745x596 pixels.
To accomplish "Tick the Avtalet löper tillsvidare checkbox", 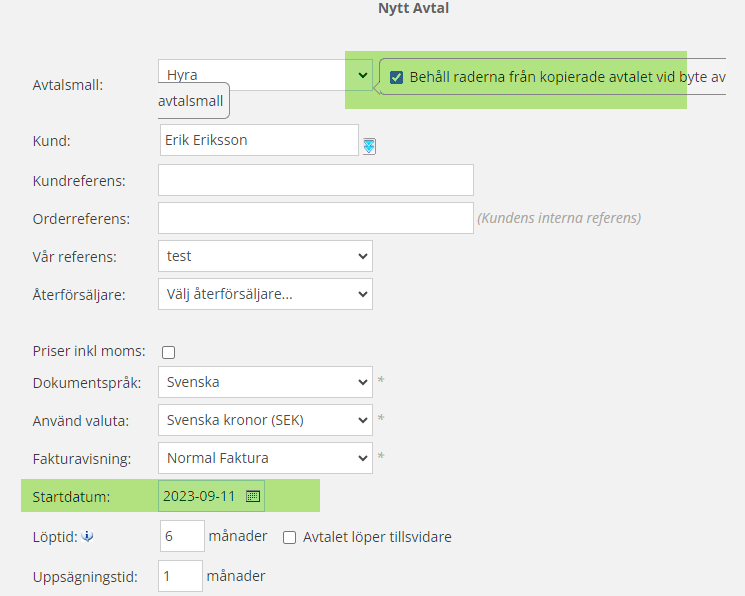I will coord(289,538).
